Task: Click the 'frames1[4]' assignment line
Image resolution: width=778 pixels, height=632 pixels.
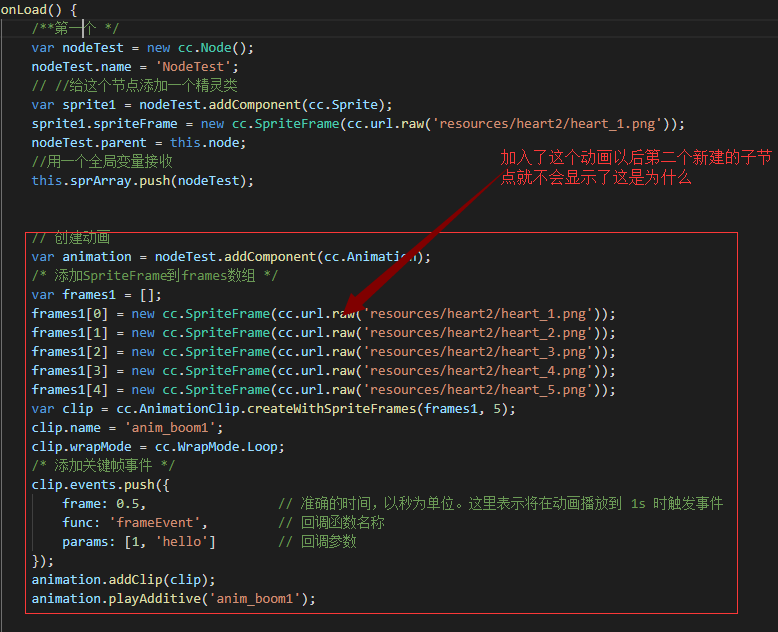Action: click(324, 389)
